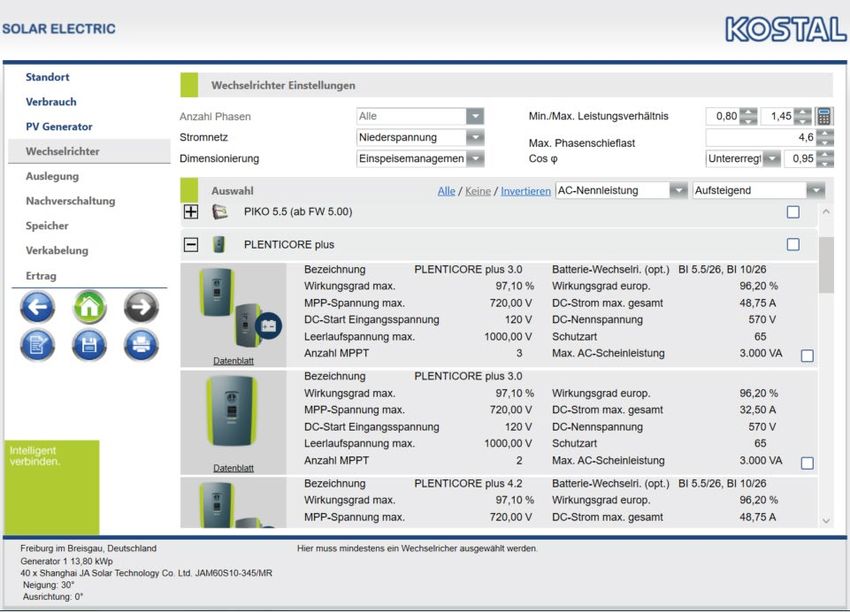
Task: Click the Max. Phasenschieflast stepper
Action: [825, 137]
